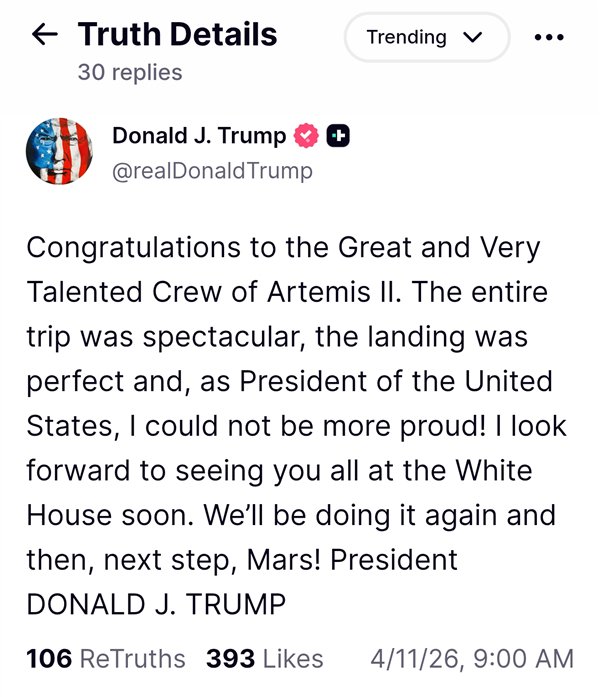Open the @realDonaldTrump handle link
This screenshot has height=697, width=600.
[212, 171]
